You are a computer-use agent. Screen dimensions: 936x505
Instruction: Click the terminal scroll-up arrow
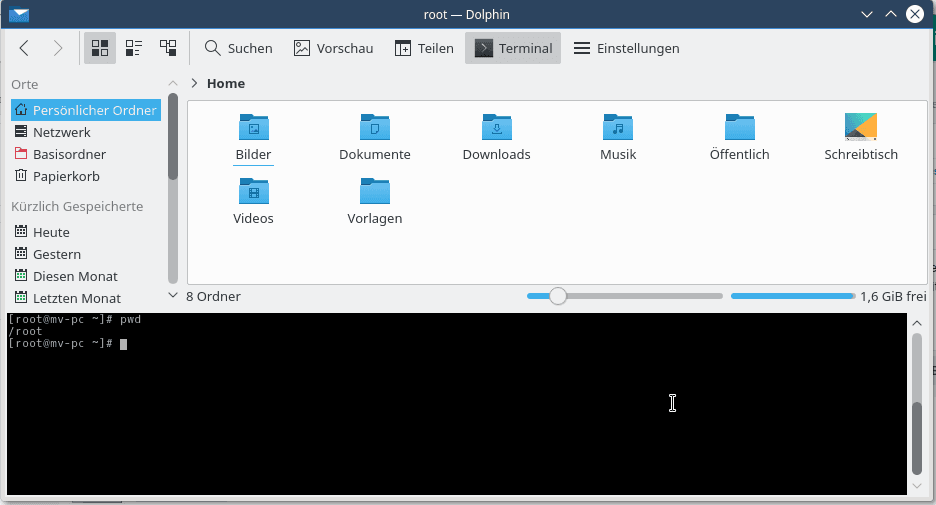point(917,323)
